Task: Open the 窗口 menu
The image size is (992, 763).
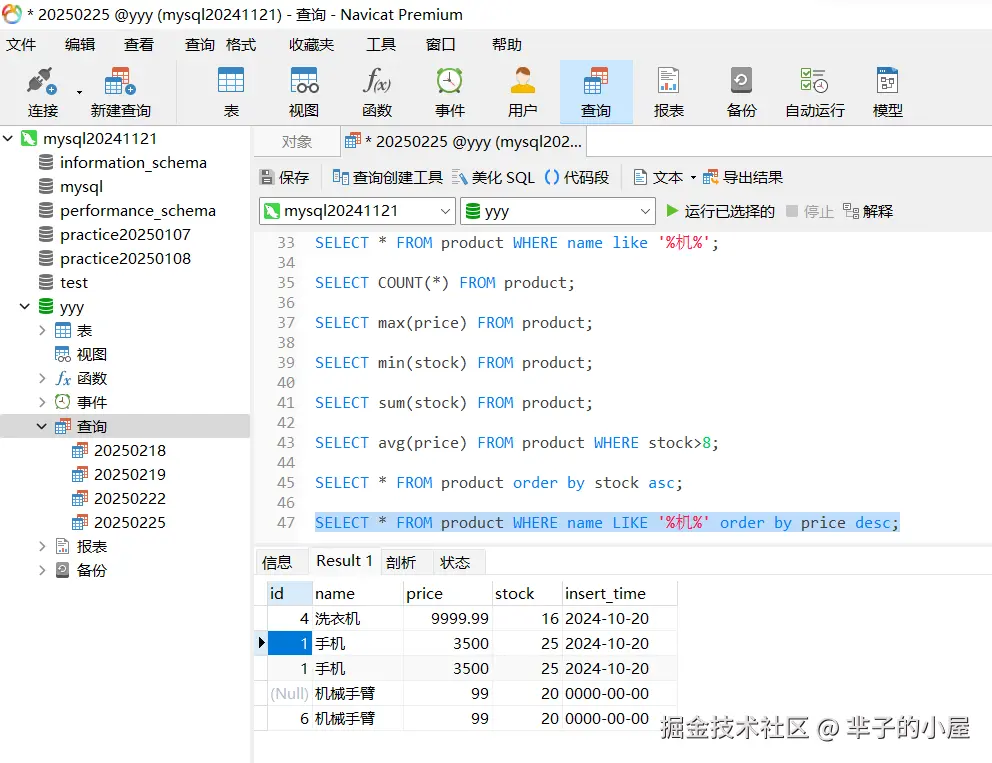Action: click(x=440, y=44)
